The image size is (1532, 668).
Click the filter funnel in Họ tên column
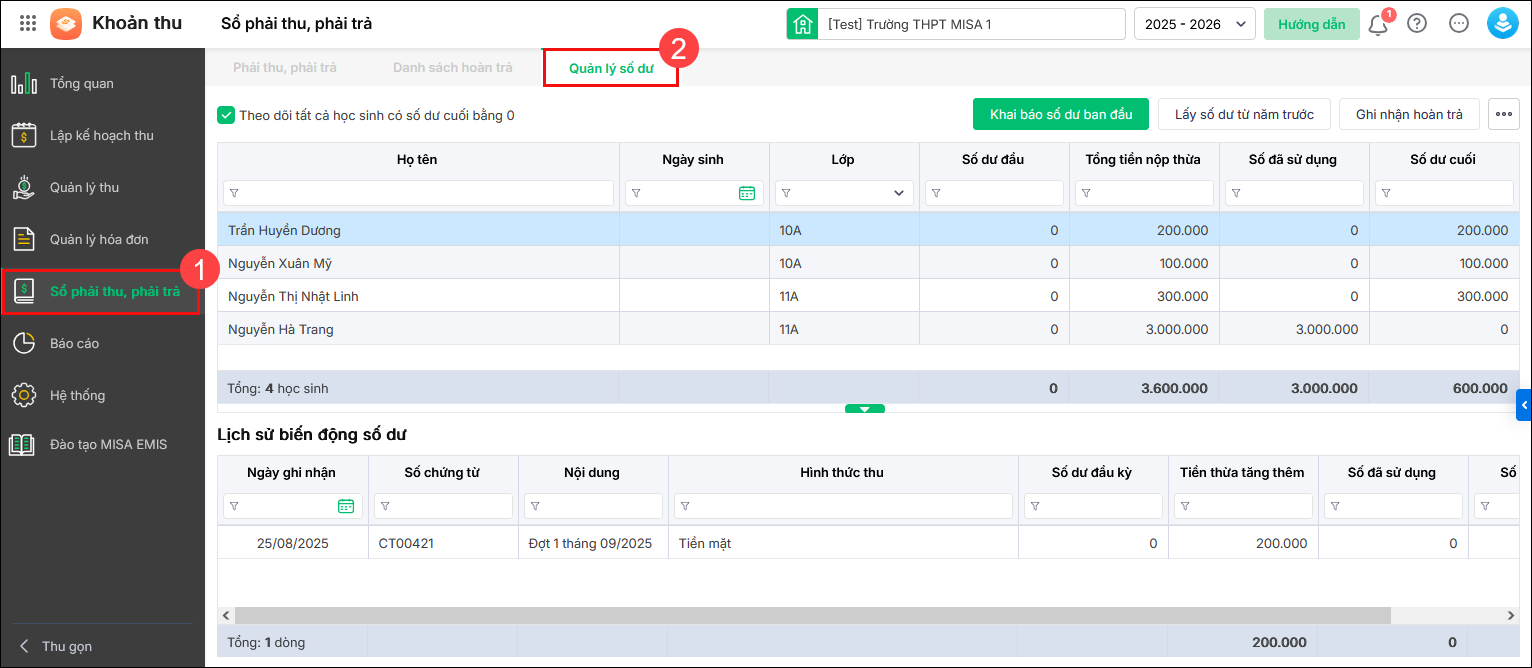tap(234, 193)
